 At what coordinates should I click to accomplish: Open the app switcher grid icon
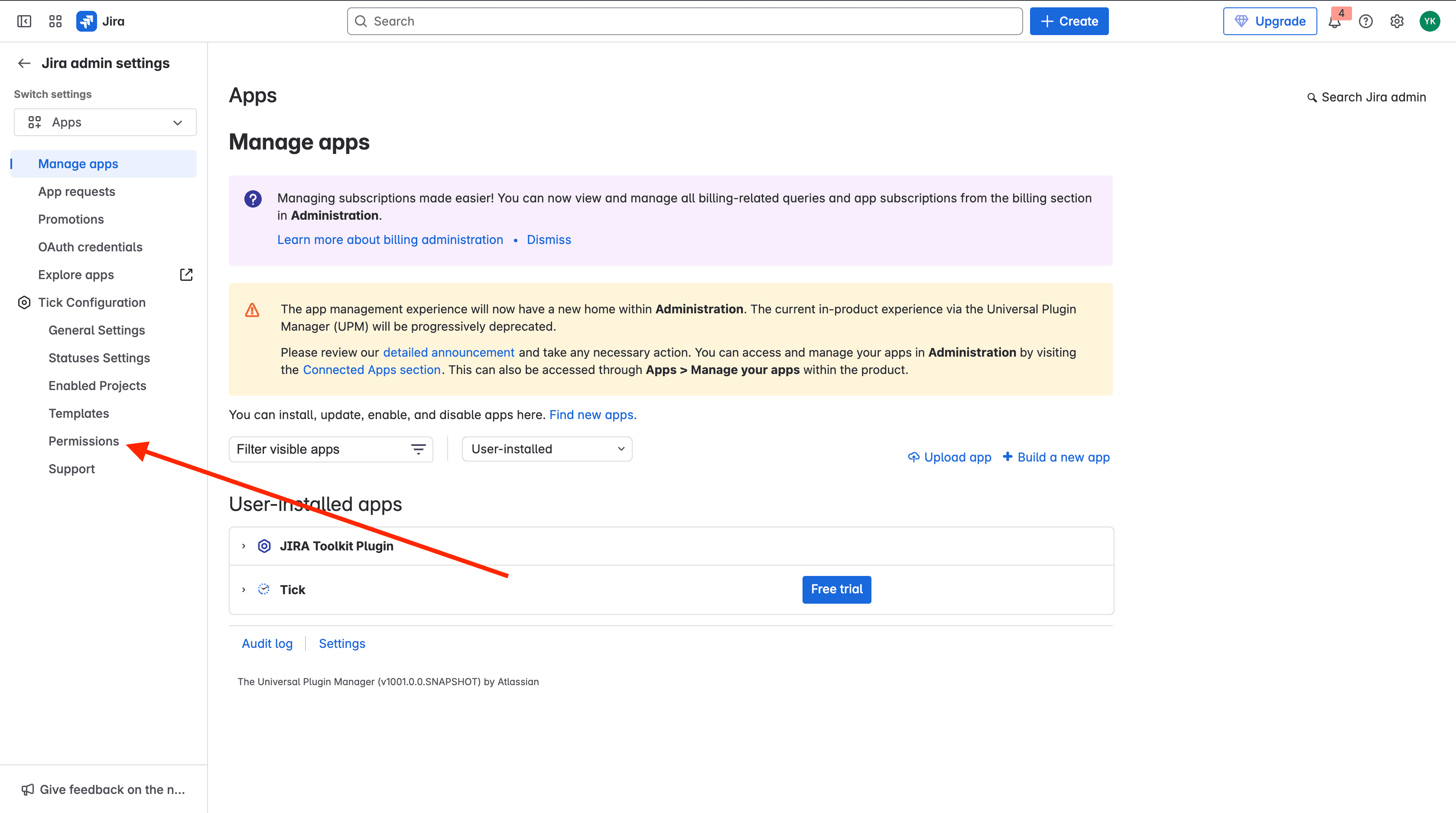[x=55, y=22]
